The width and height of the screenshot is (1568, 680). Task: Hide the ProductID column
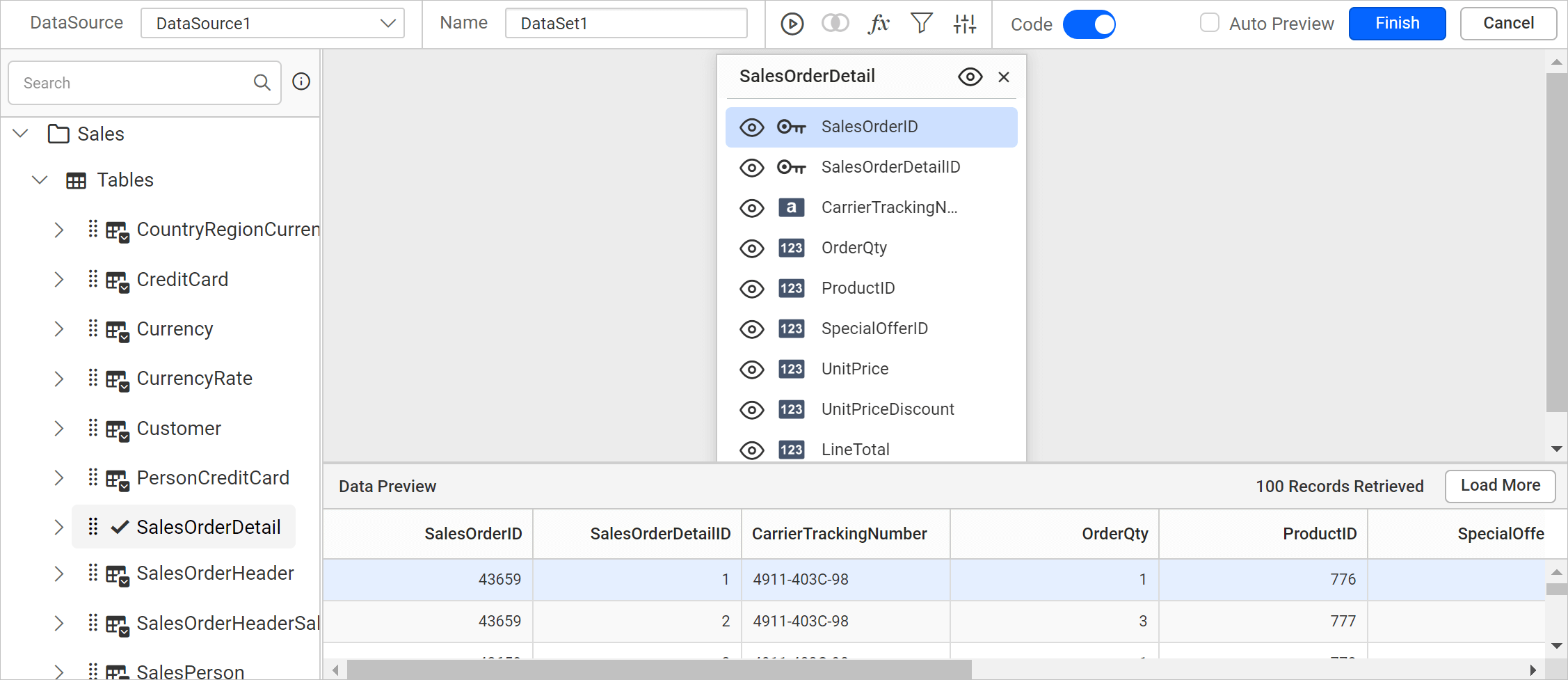click(x=752, y=289)
